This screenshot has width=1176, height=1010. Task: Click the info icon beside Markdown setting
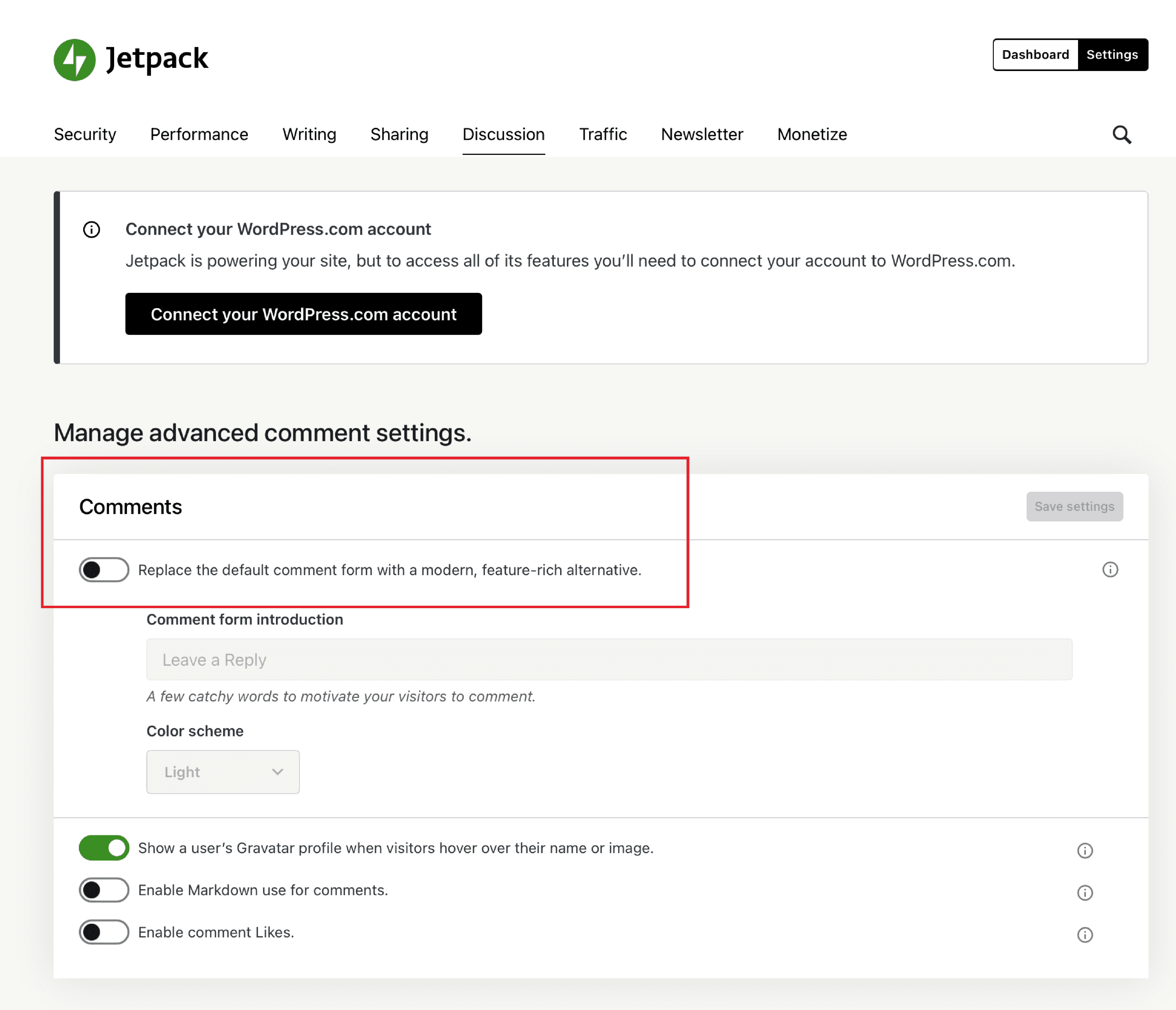click(x=1085, y=892)
